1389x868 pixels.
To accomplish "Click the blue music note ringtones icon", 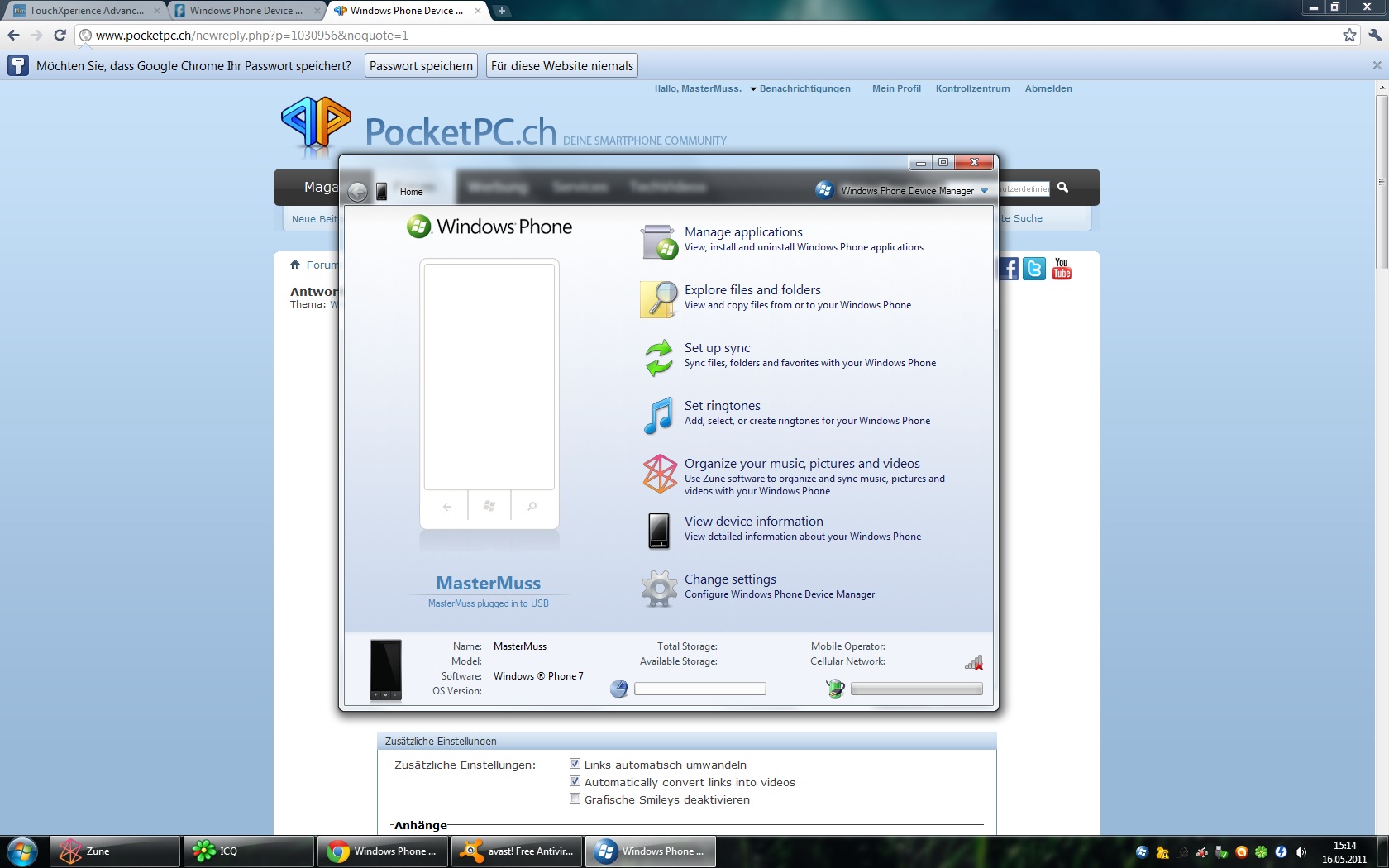I will point(659,415).
